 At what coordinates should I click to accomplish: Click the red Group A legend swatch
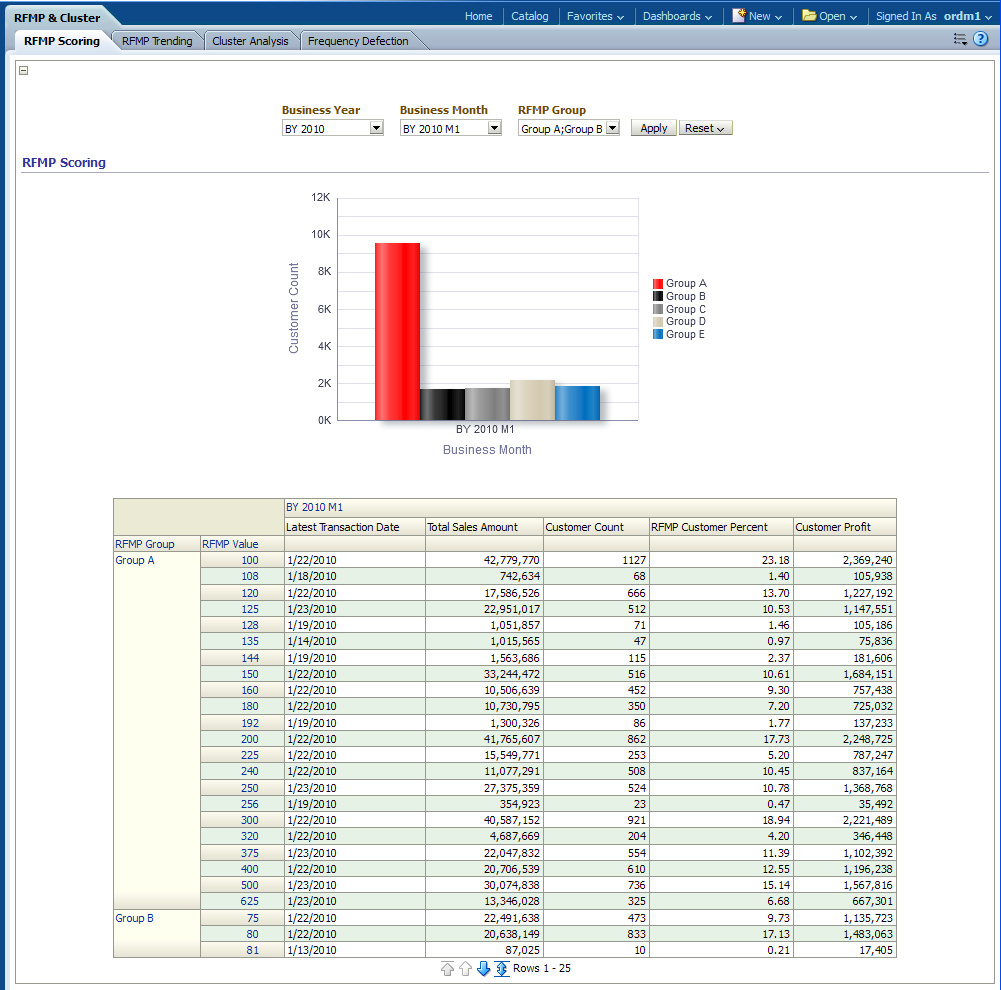(x=658, y=284)
